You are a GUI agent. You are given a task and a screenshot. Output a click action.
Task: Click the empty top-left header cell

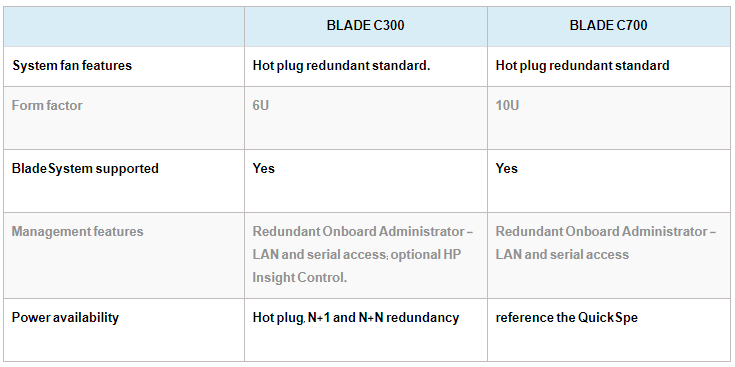(x=124, y=26)
